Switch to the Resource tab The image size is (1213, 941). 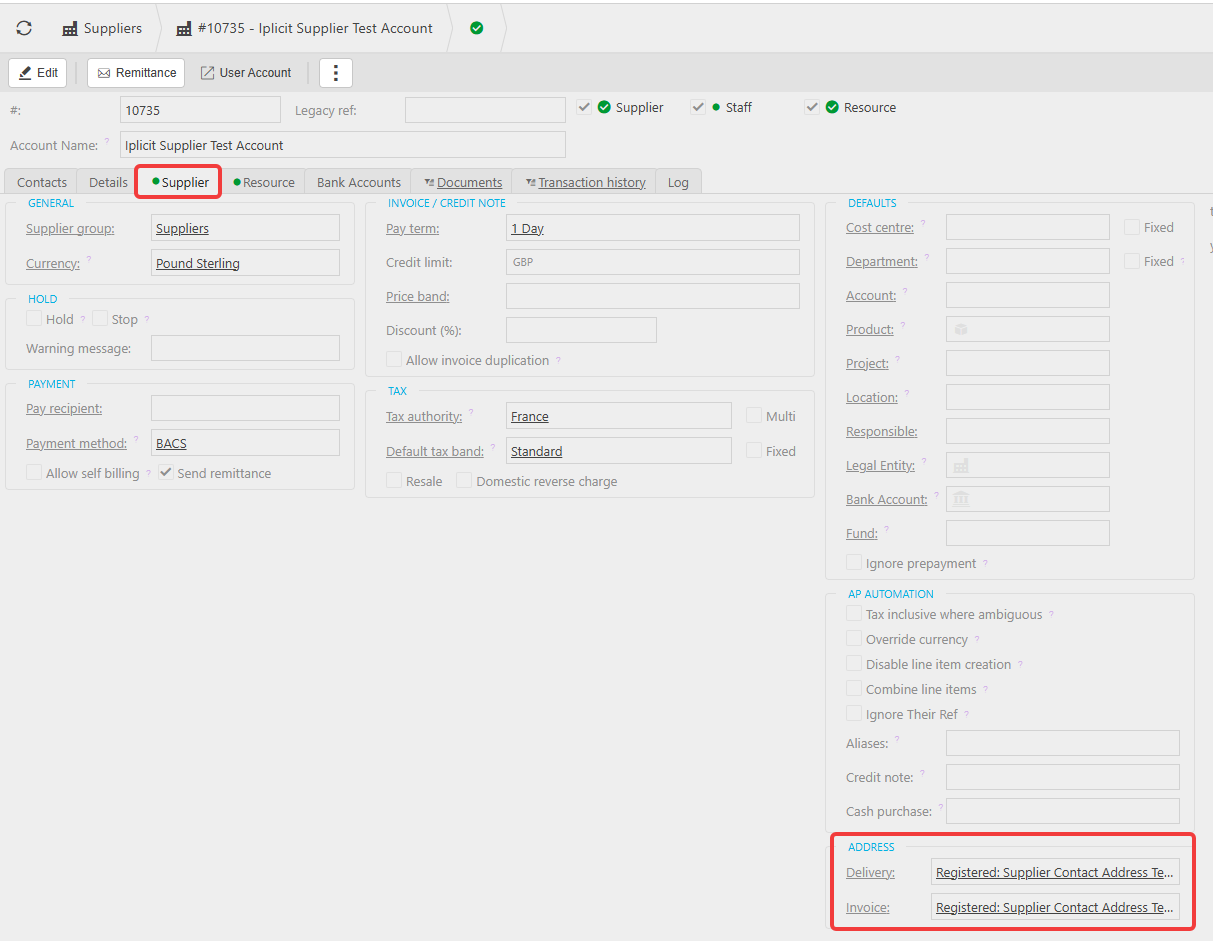click(x=263, y=182)
